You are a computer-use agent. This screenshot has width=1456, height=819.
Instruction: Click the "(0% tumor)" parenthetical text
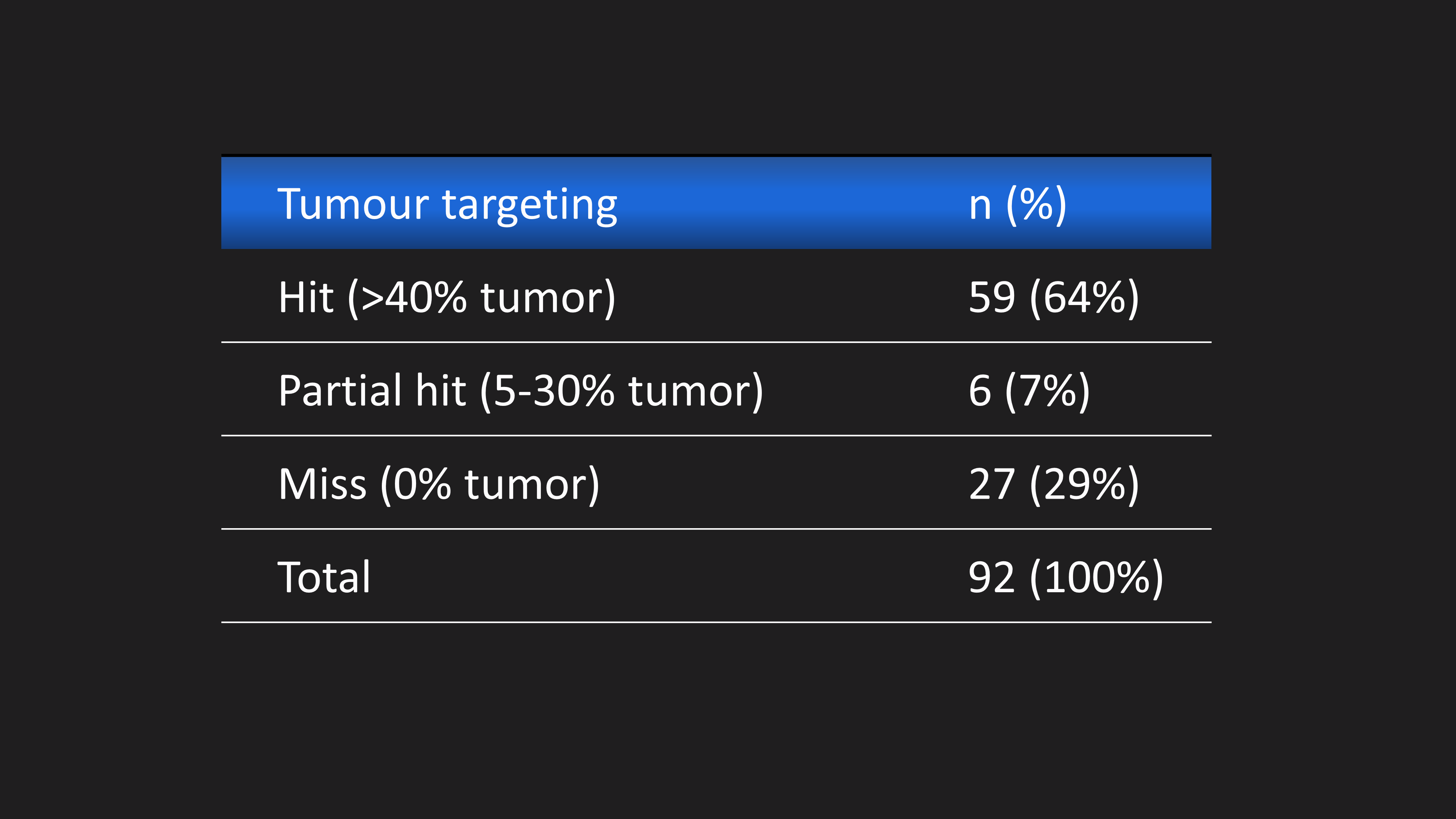click(x=490, y=484)
